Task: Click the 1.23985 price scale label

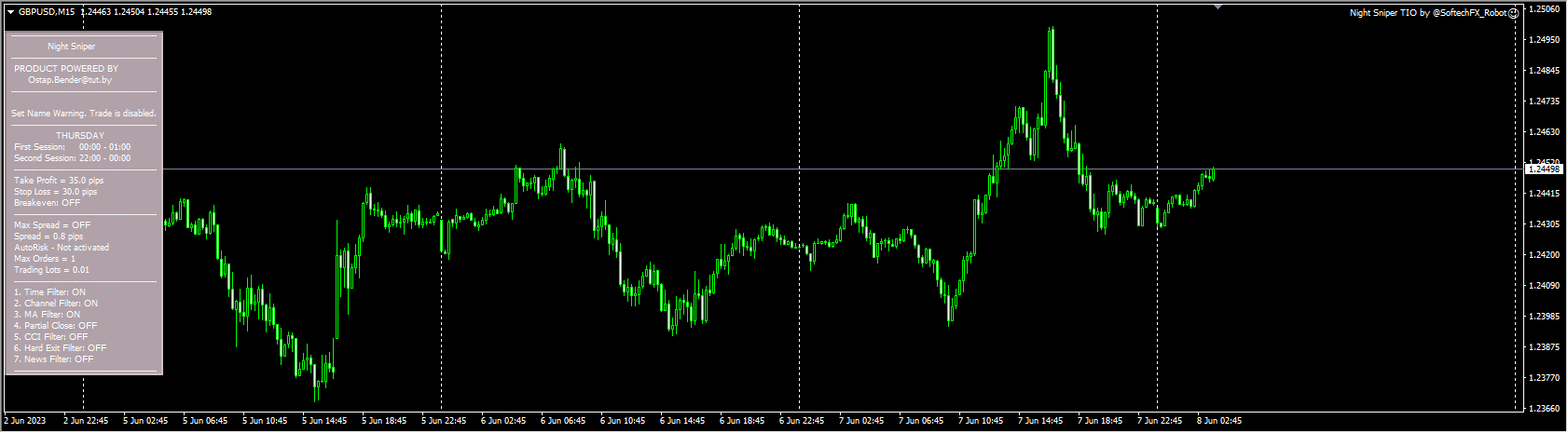Action: pos(1545,317)
